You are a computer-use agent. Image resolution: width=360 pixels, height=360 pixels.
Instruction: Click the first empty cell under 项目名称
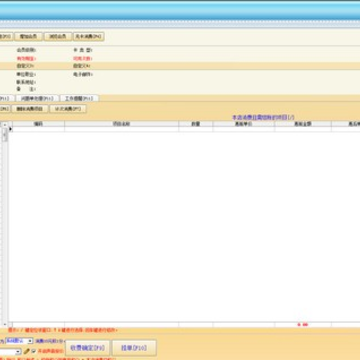(x=122, y=129)
